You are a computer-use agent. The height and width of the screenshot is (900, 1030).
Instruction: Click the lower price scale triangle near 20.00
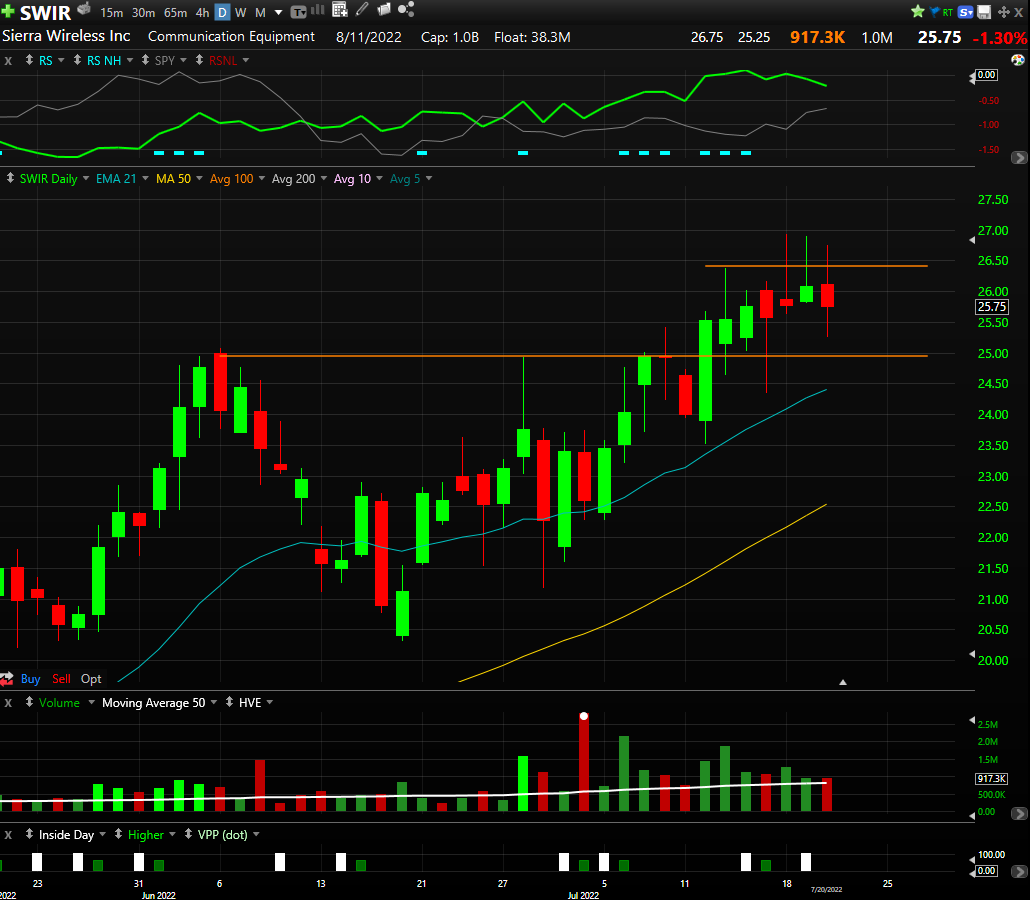pyautogui.click(x=972, y=654)
